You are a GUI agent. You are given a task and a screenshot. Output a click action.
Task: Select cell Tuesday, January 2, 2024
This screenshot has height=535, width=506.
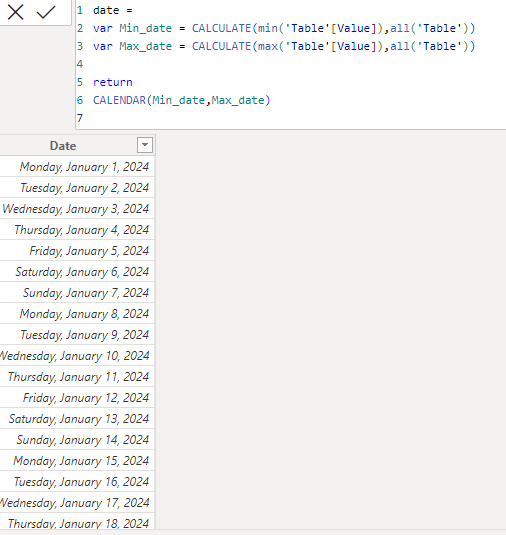(77, 188)
